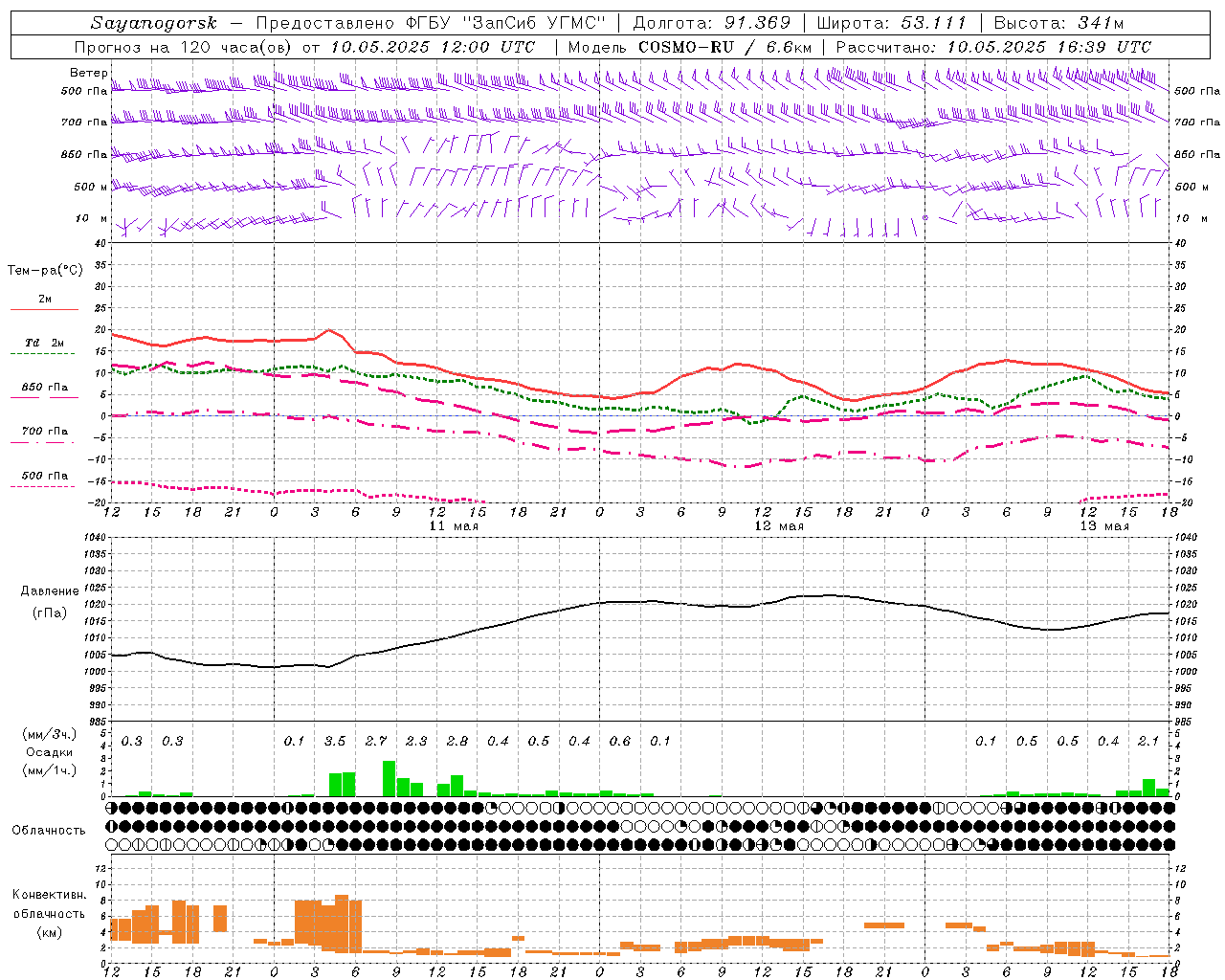Click the "Sayanogorsk" station title
Viewport: 1225px width, 980px height.
pos(154,23)
